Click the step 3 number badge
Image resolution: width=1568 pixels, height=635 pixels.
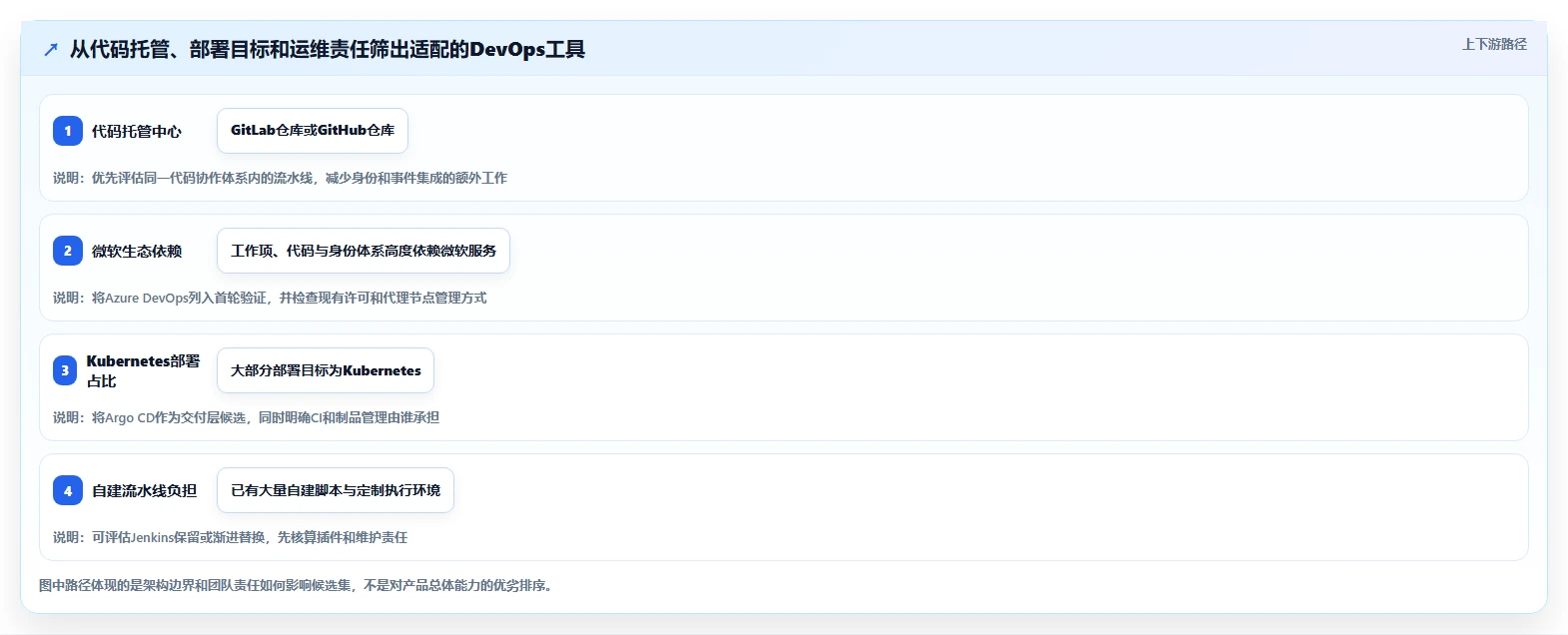(65, 370)
